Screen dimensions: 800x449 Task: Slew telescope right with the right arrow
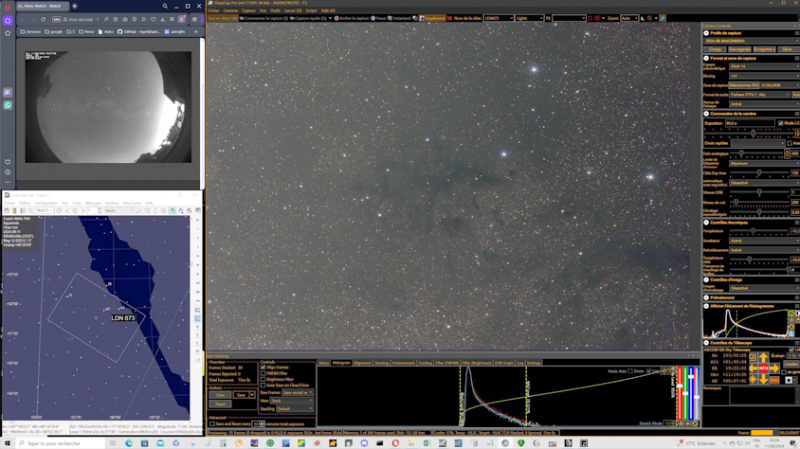tap(774, 368)
